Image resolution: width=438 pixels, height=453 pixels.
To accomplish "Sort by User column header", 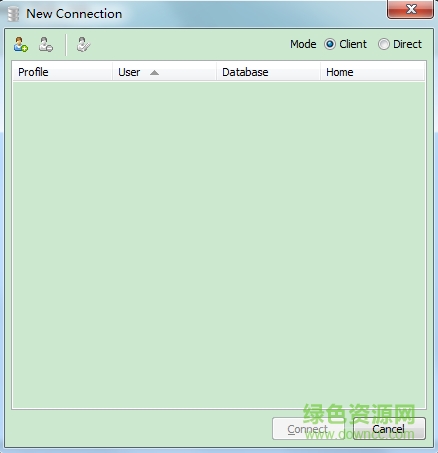I will click(x=165, y=72).
